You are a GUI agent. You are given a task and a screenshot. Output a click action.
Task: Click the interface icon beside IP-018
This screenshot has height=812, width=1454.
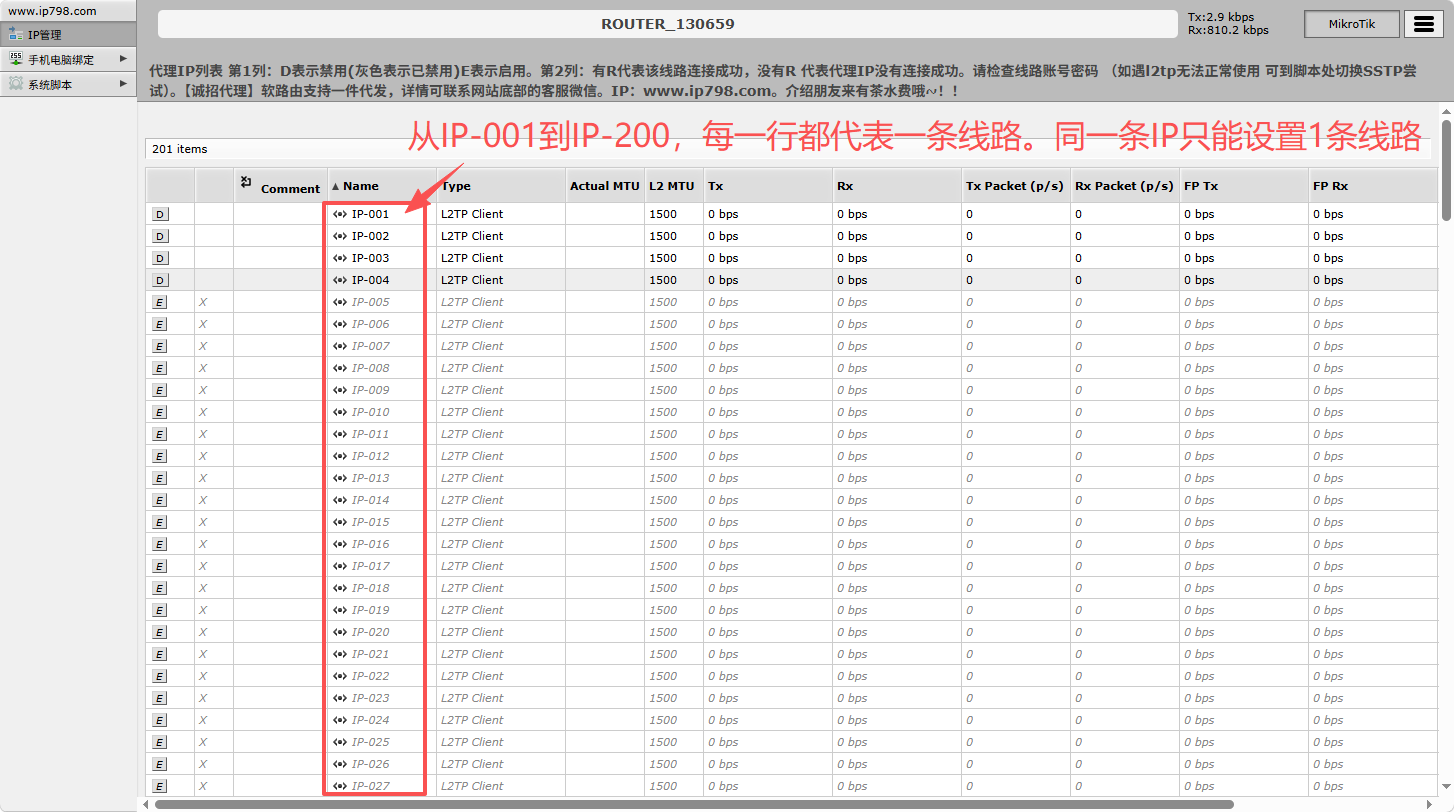click(x=340, y=588)
